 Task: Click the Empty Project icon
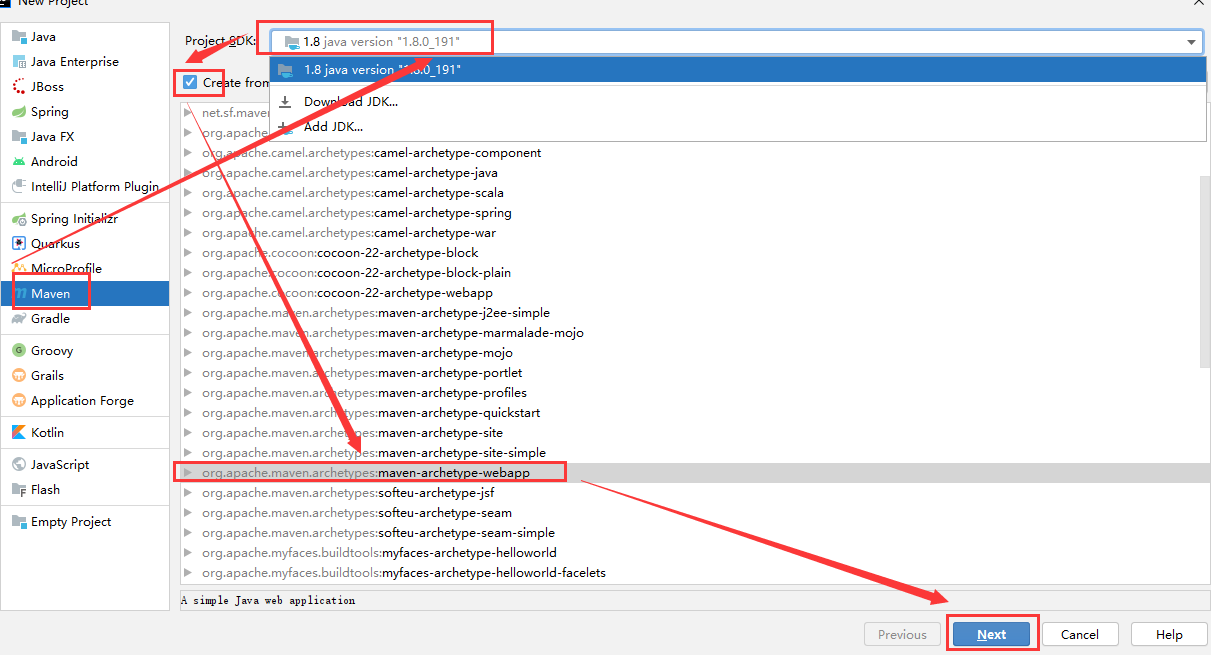point(19,522)
